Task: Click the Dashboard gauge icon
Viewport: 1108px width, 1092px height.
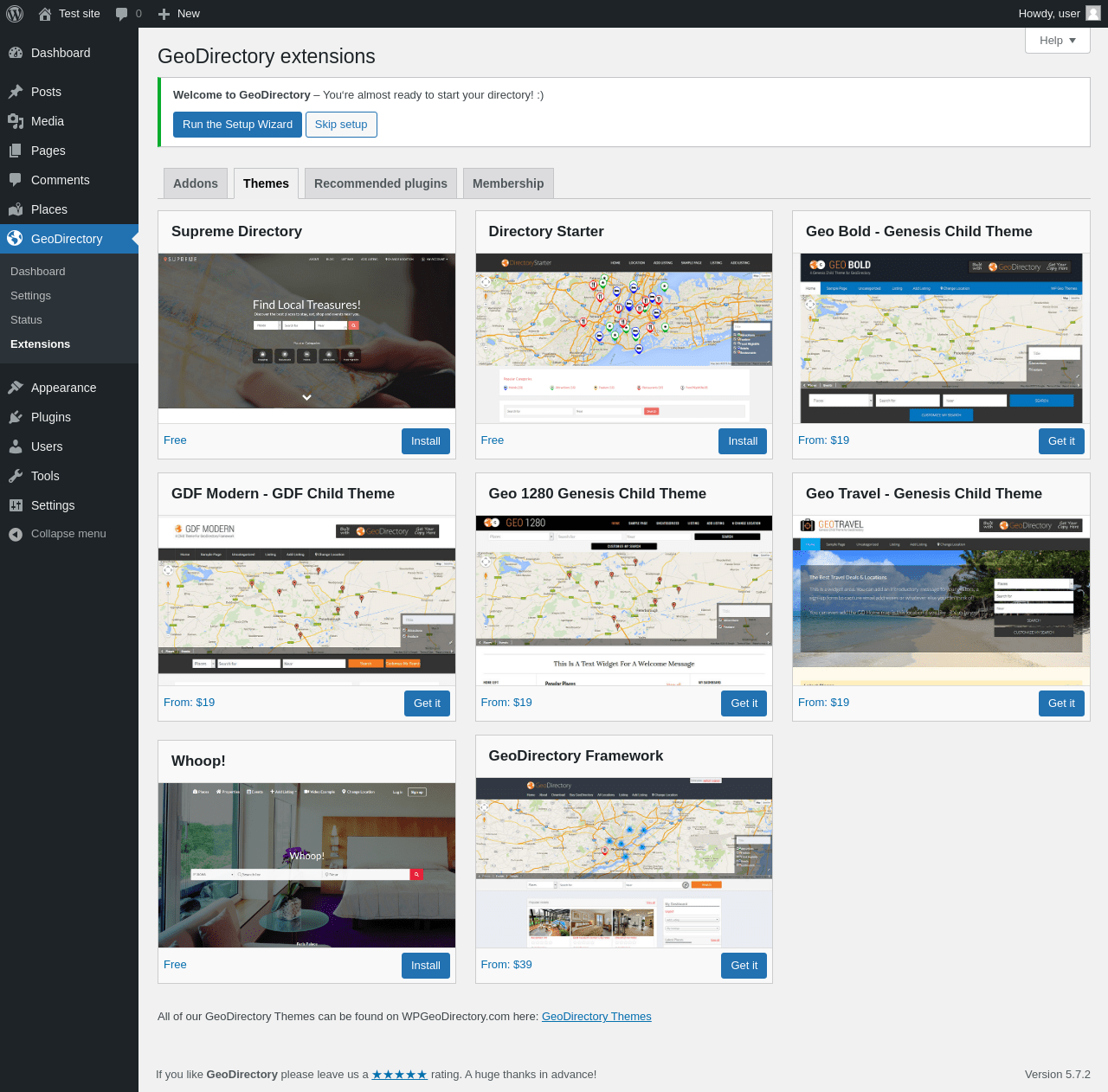Action: (16, 53)
